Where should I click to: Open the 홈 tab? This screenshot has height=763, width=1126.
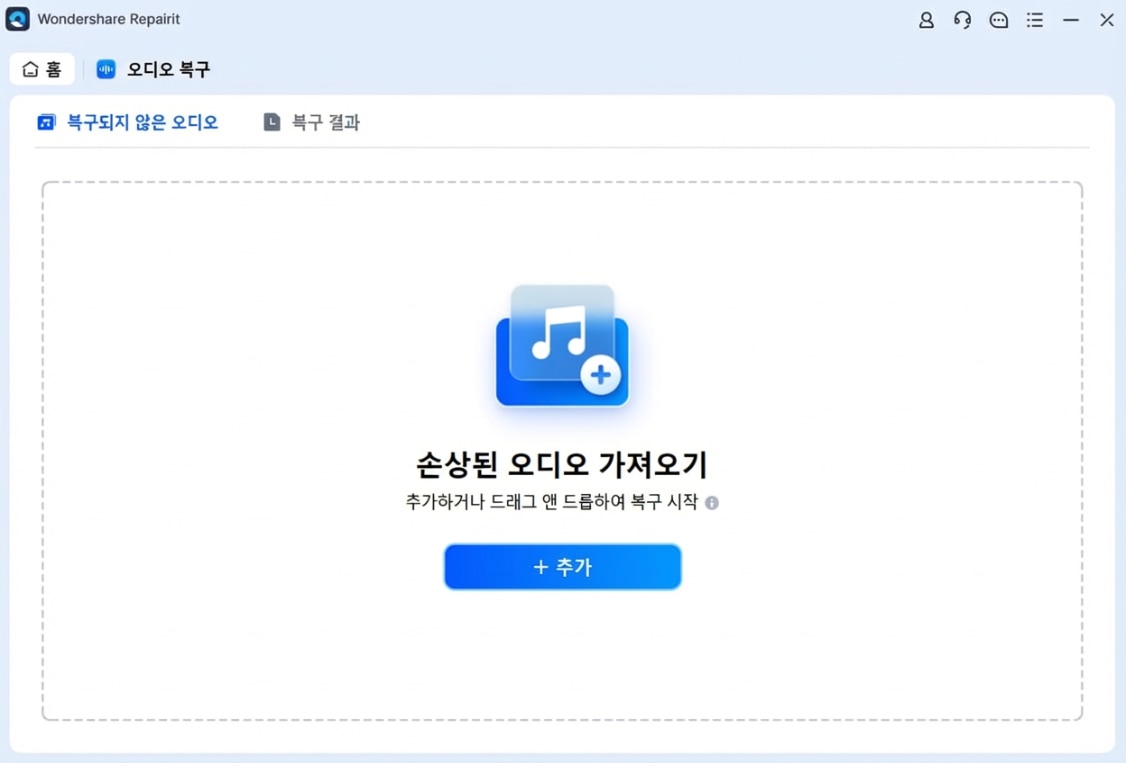tap(41, 68)
